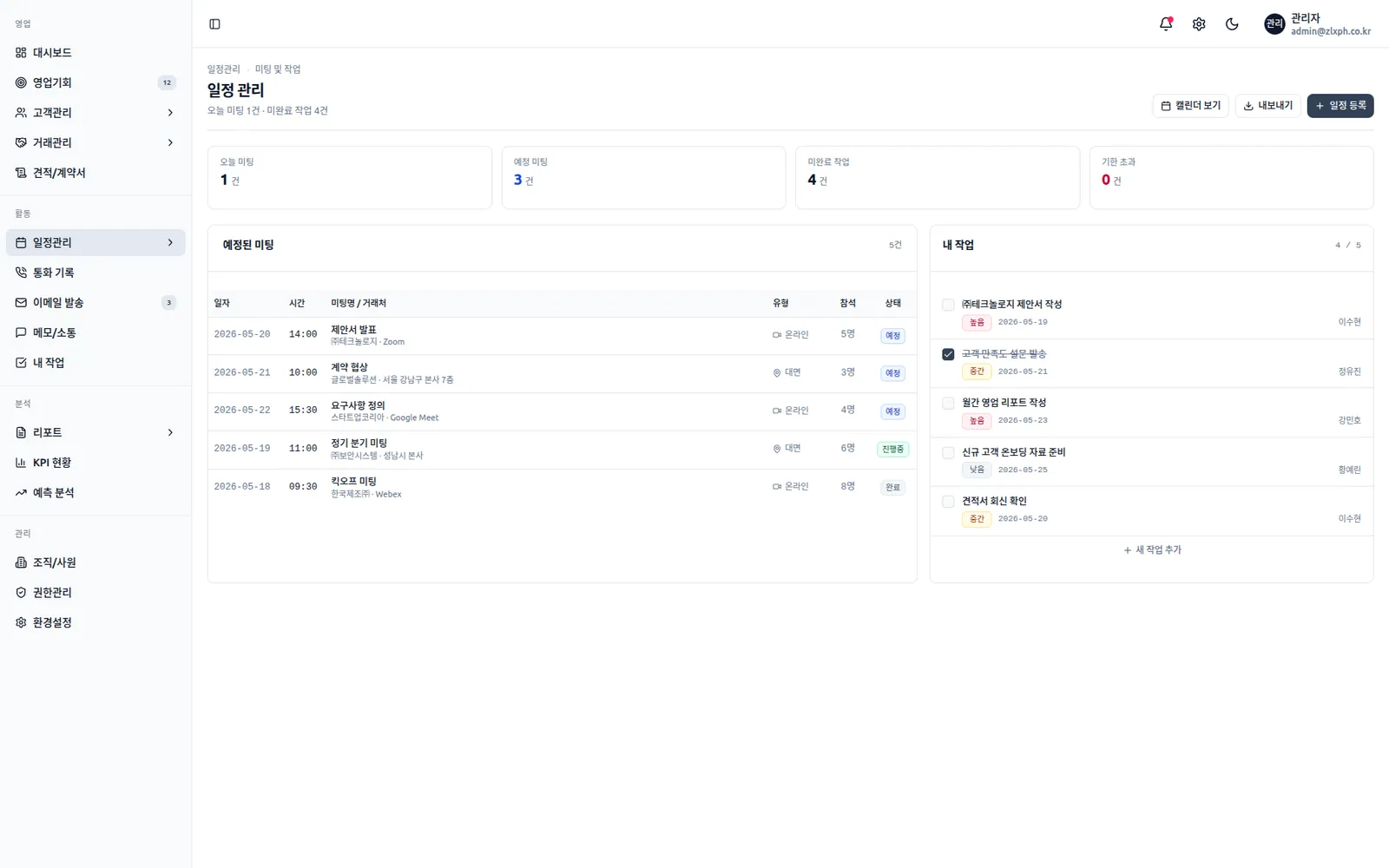
Task: Click the 견적/계약서 document icon
Action: point(21,173)
